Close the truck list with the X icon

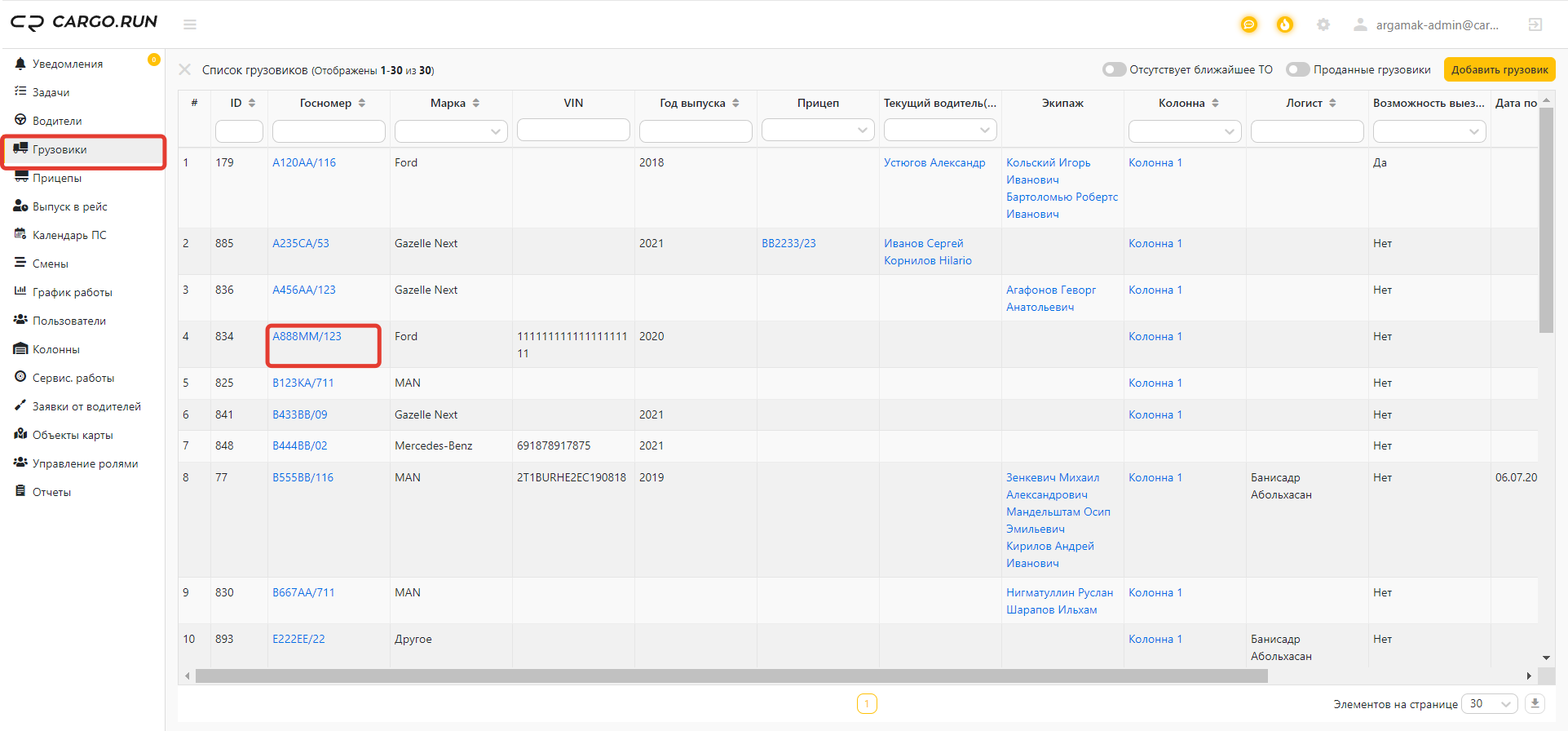pyautogui.click(x=185, y=69)
